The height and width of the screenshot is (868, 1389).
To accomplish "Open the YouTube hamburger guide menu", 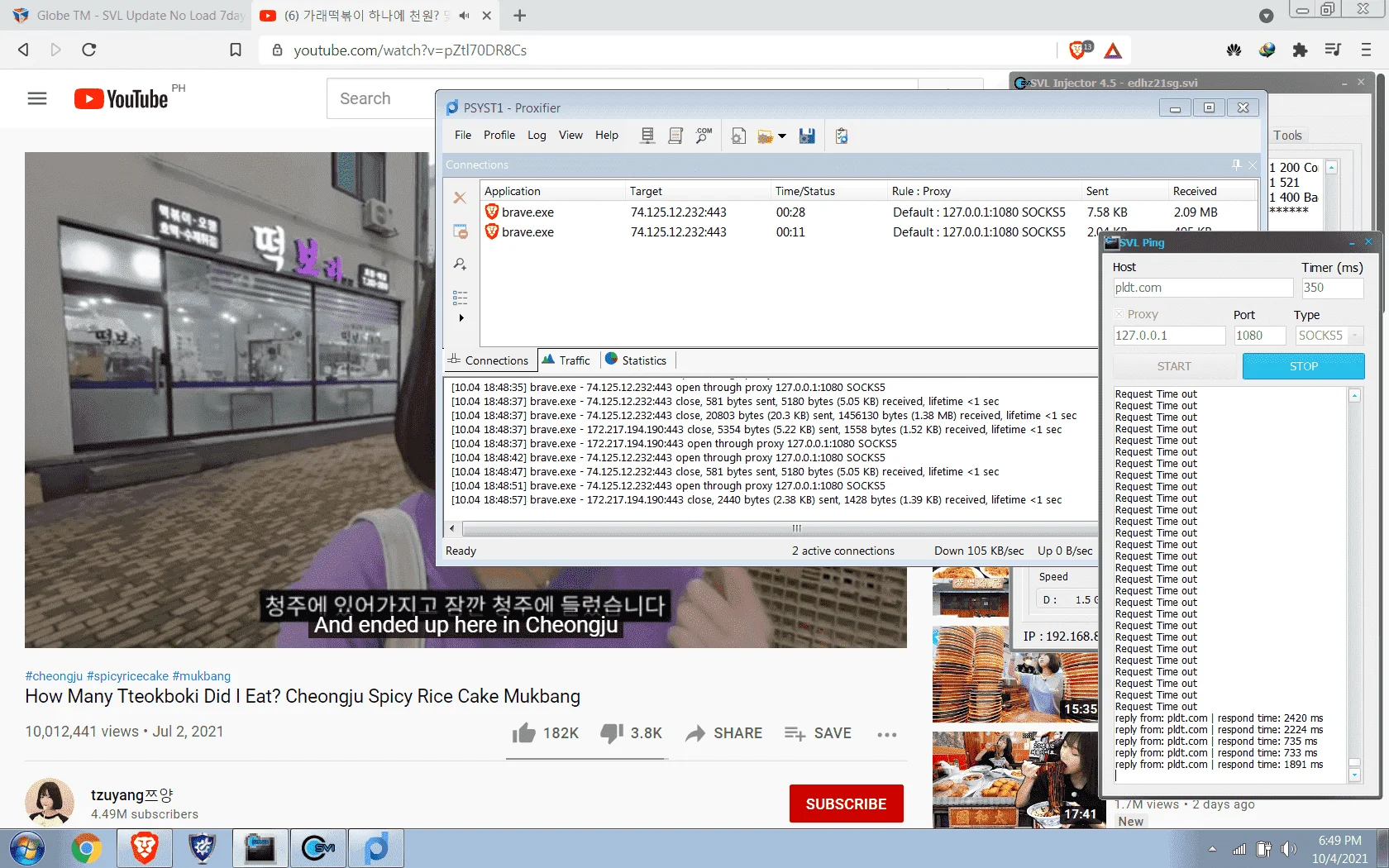I will click(37, 99).
